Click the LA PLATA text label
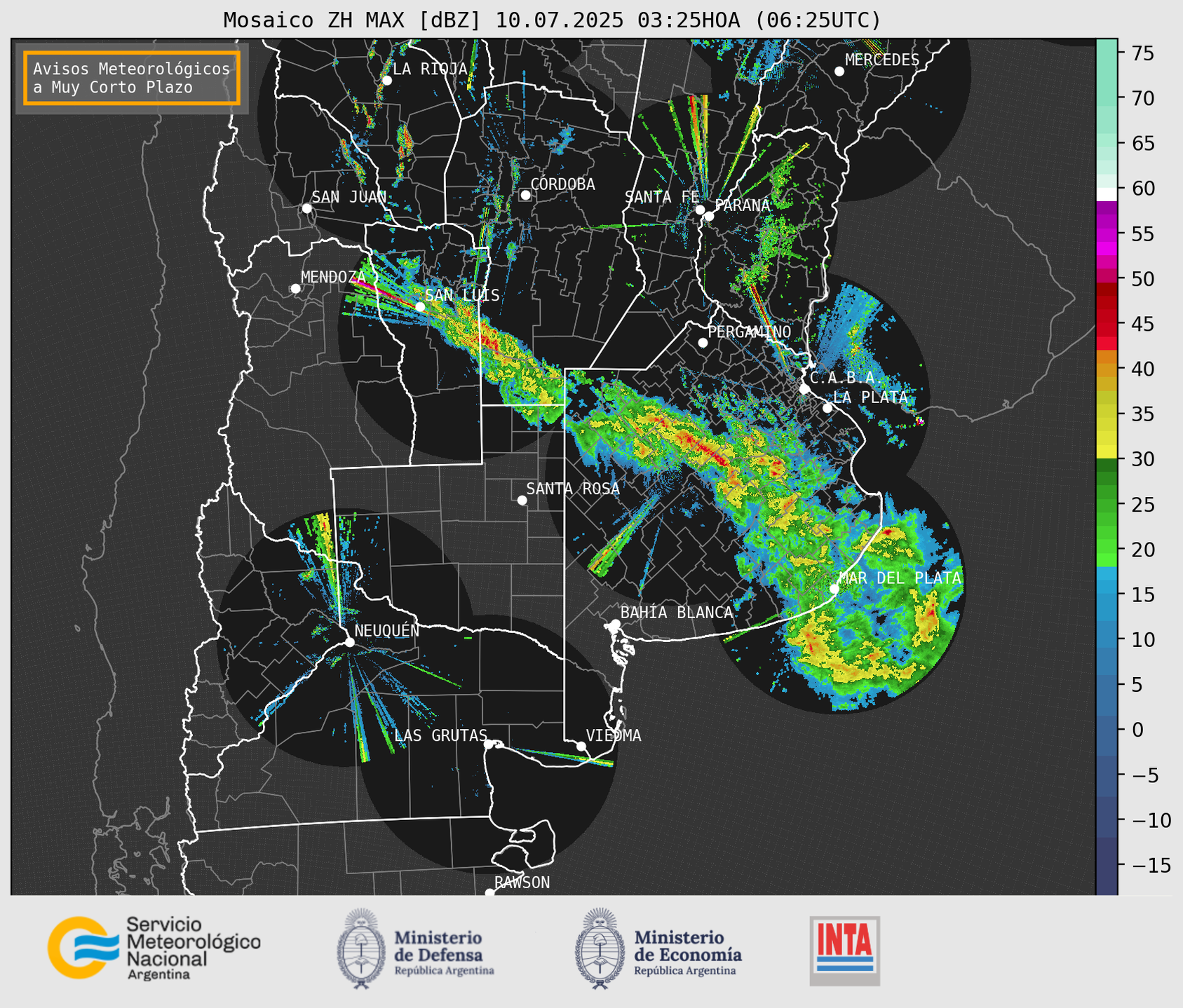 click(x=870, y=397)
